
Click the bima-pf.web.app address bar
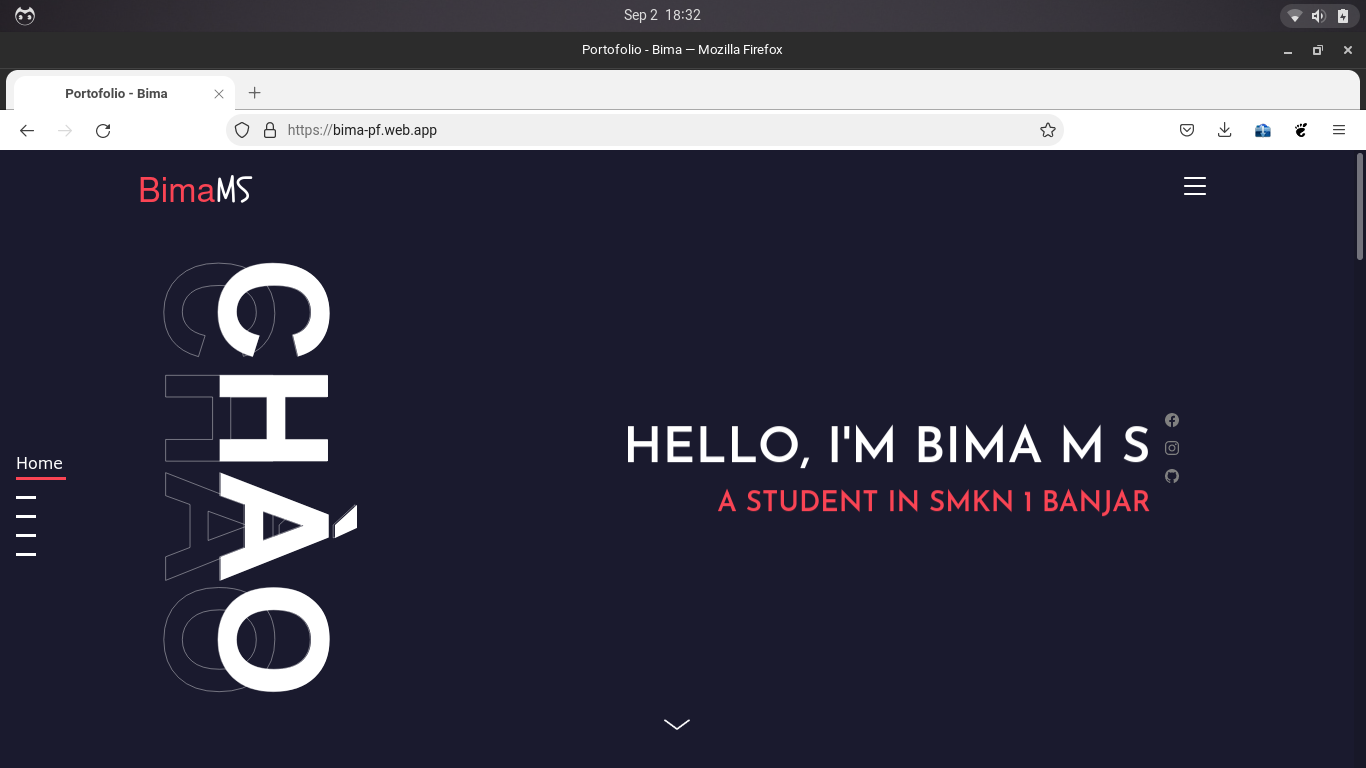tap(650, 130)
